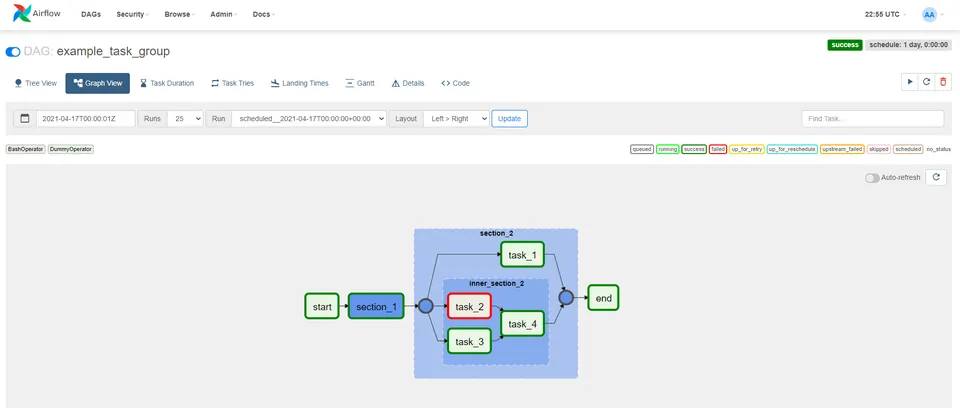This screenshot has height=408, width=960.
Task: Go to DAGs in the top navigation
Action: point(91,14)
